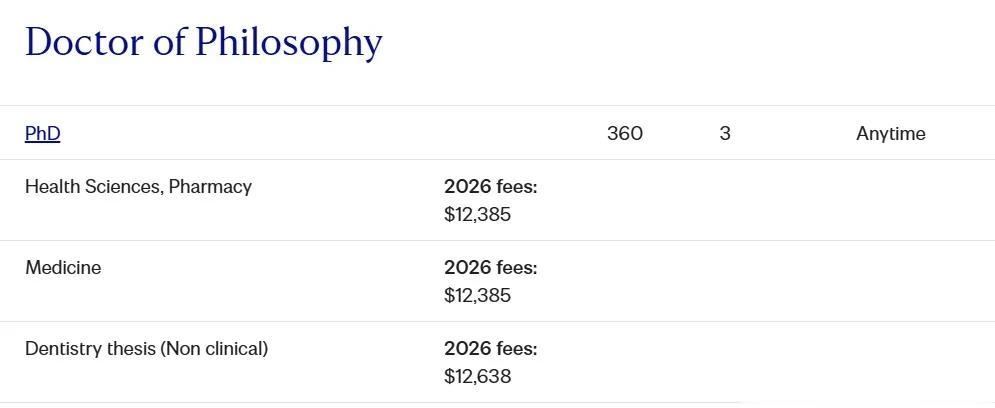This screenshot has width=995, height=408.
Task: Click the word Doctor in the heading
Action: [83, 42]
